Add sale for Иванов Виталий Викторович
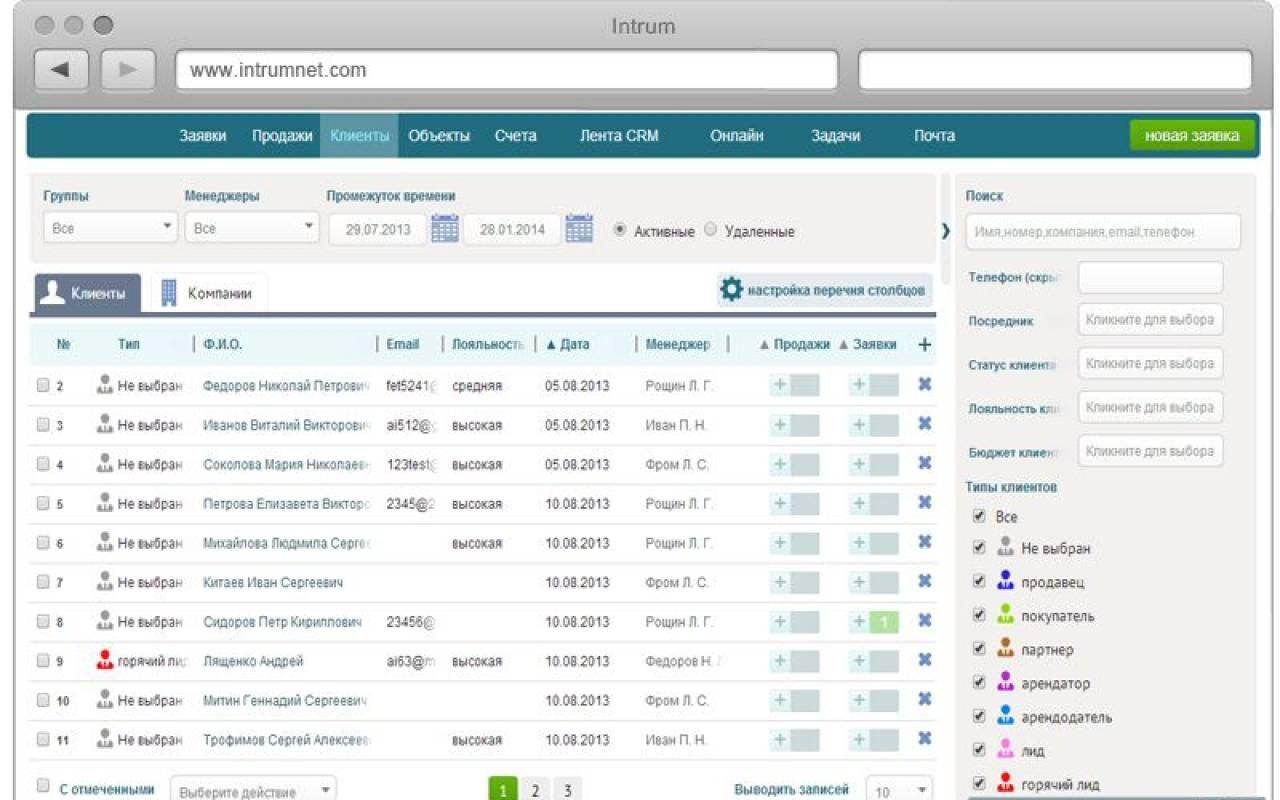 tap(780, 425)
